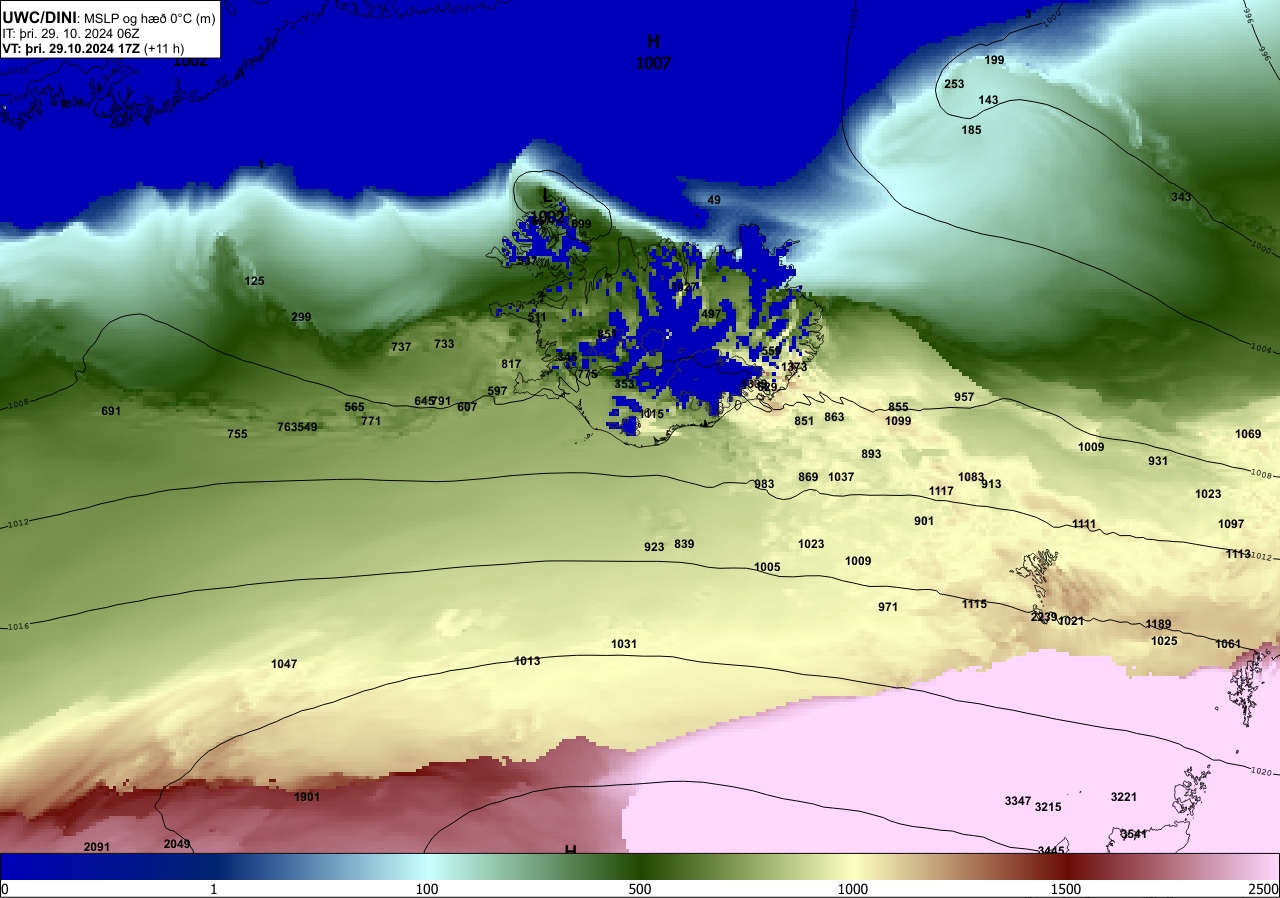This screenshot has height=898, width=1280.
Task: Click the height value 839
Action: tap(684, 544)
